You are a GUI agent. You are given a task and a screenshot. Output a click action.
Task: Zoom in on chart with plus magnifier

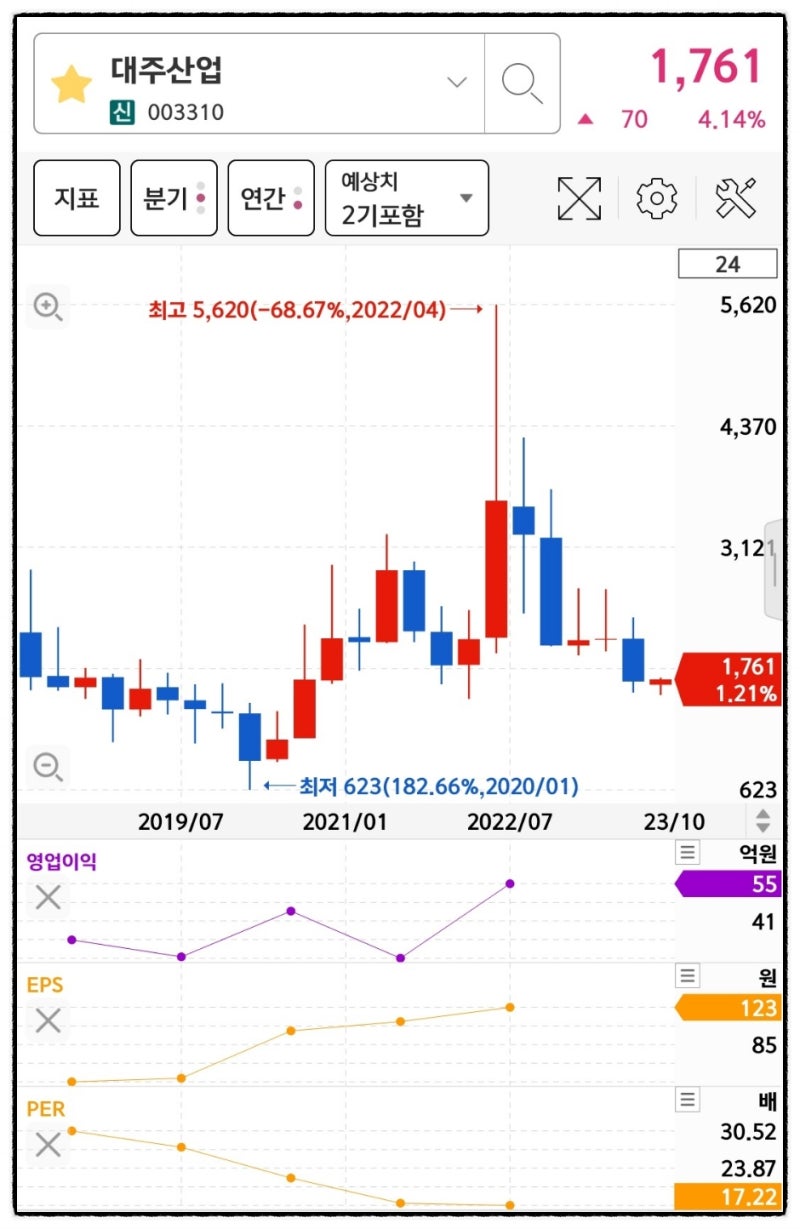pyautogui.click(x=48, y=307)
